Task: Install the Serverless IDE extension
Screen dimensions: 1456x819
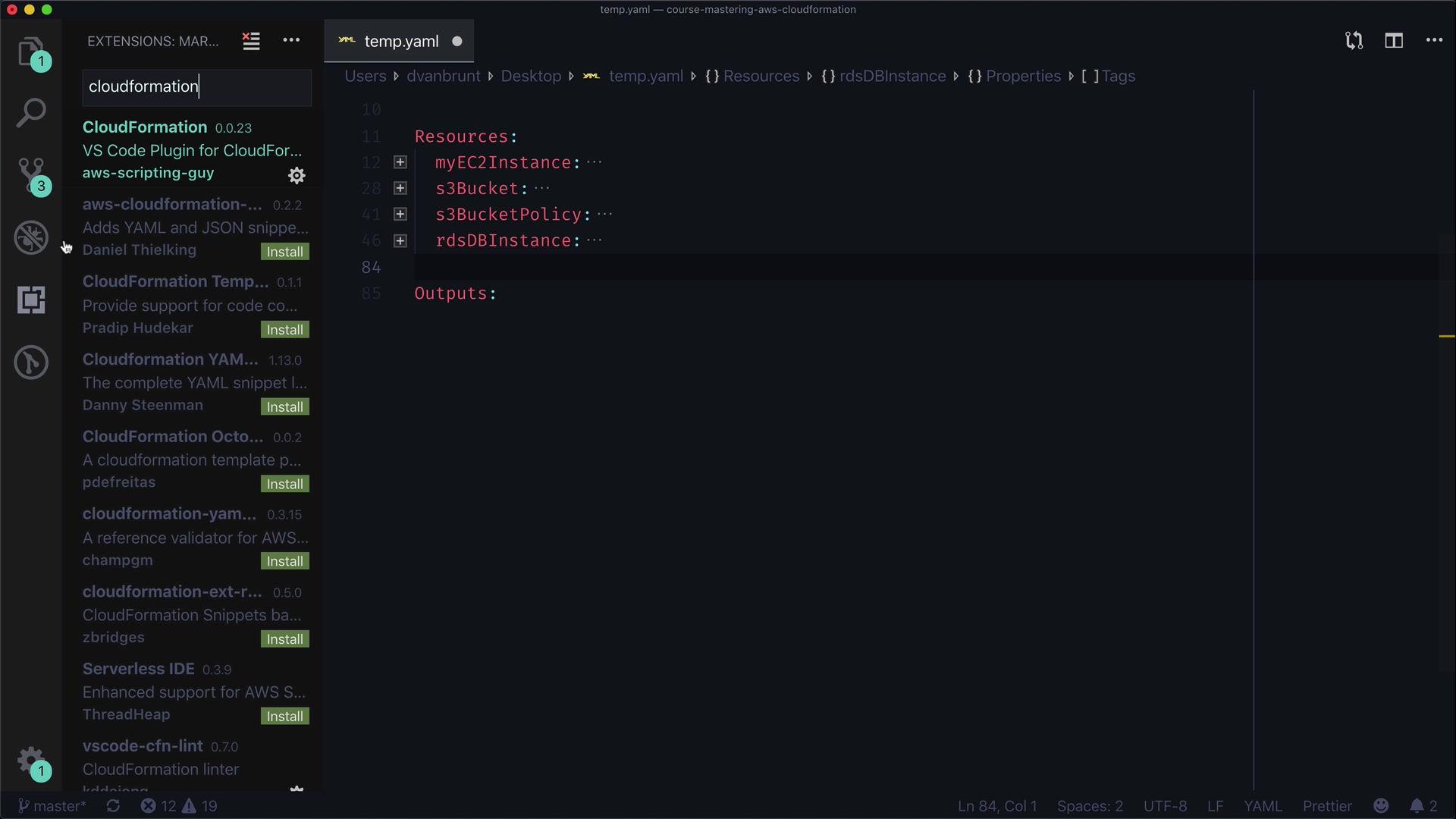Action: [284, 717]
